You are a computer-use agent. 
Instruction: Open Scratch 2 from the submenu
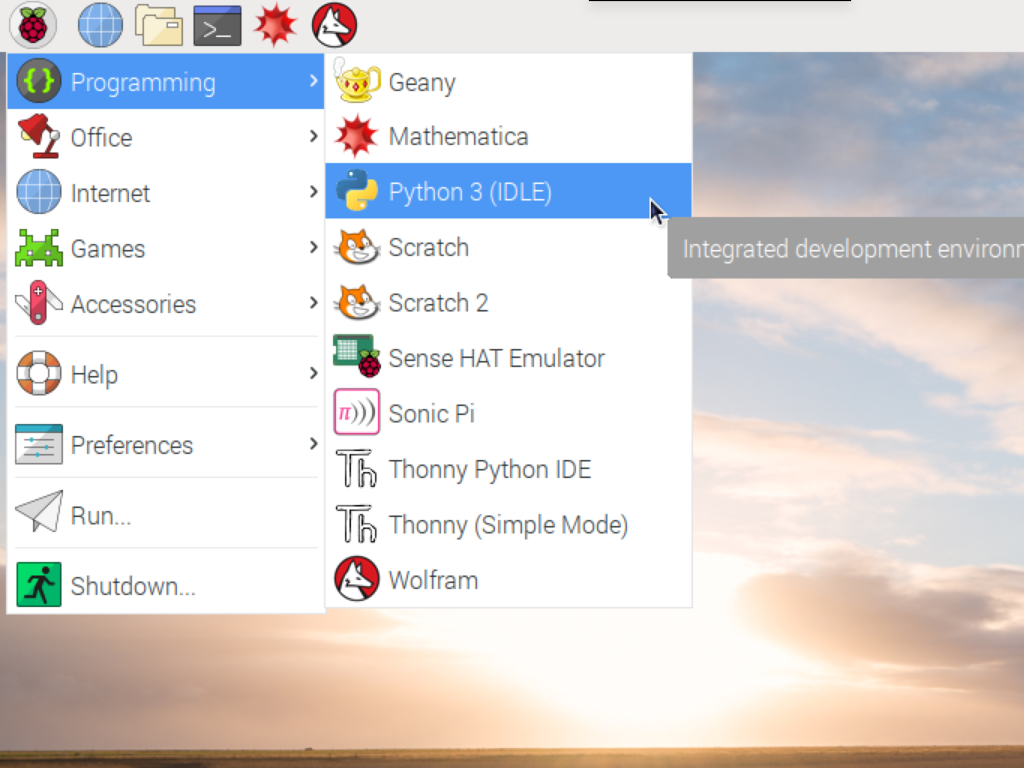click(x=508, y=302)
